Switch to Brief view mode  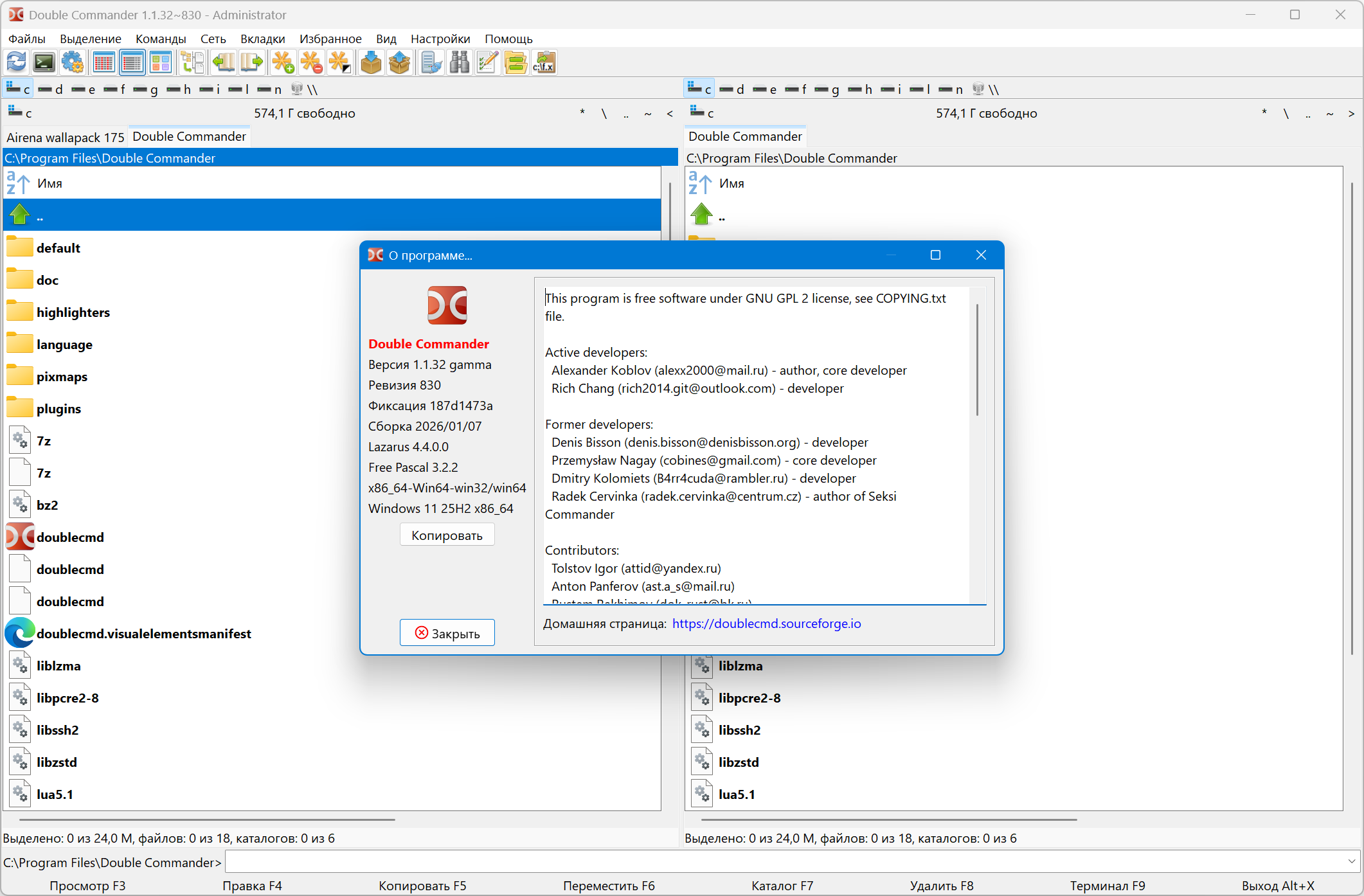point(103,63)
